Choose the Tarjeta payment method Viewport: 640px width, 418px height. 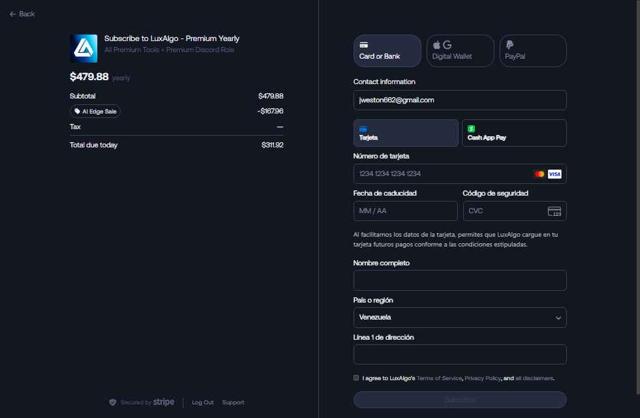coord(406,133)
